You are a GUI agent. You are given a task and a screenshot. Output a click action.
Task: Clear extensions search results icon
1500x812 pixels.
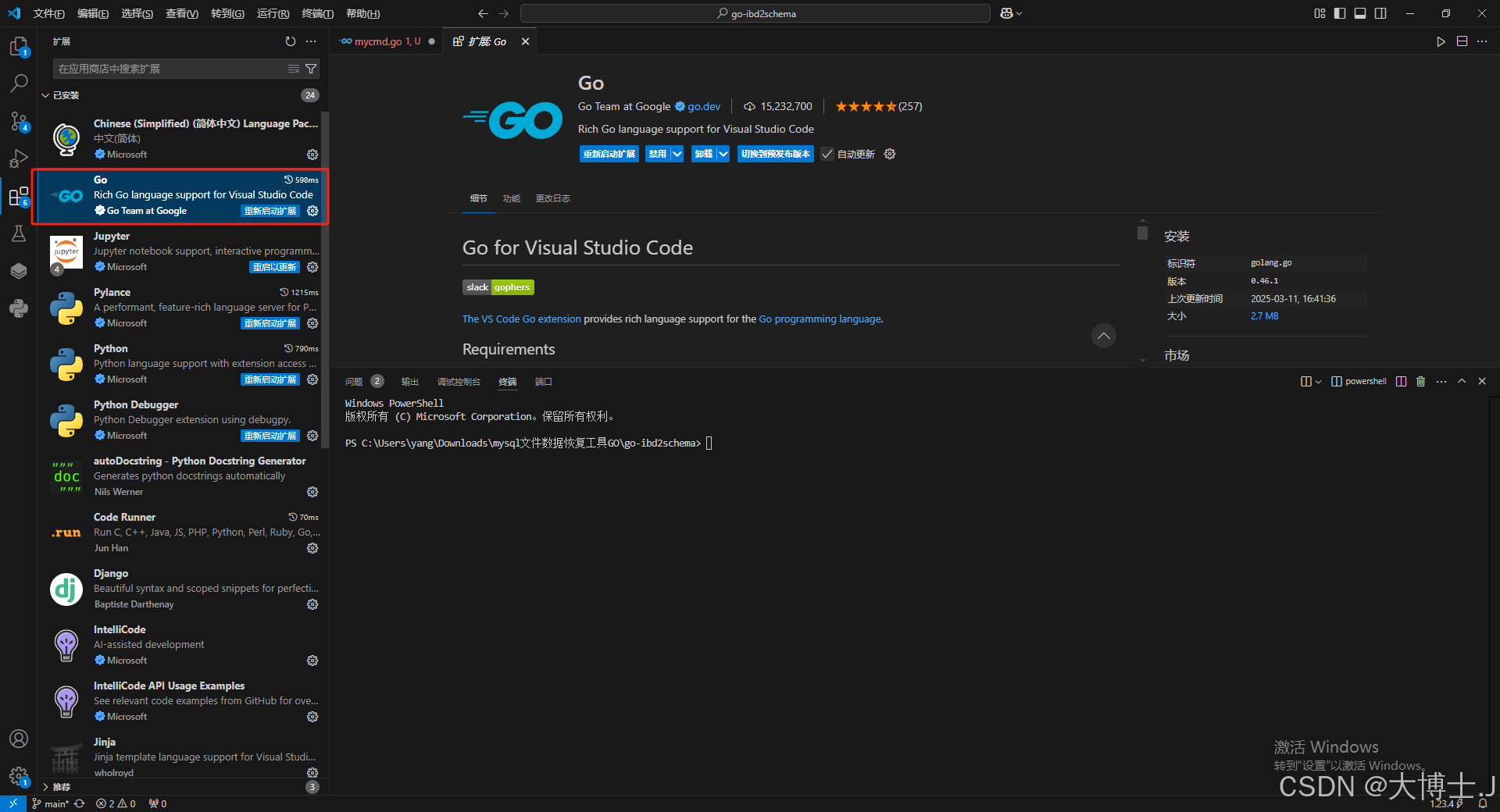coord(294,69)
